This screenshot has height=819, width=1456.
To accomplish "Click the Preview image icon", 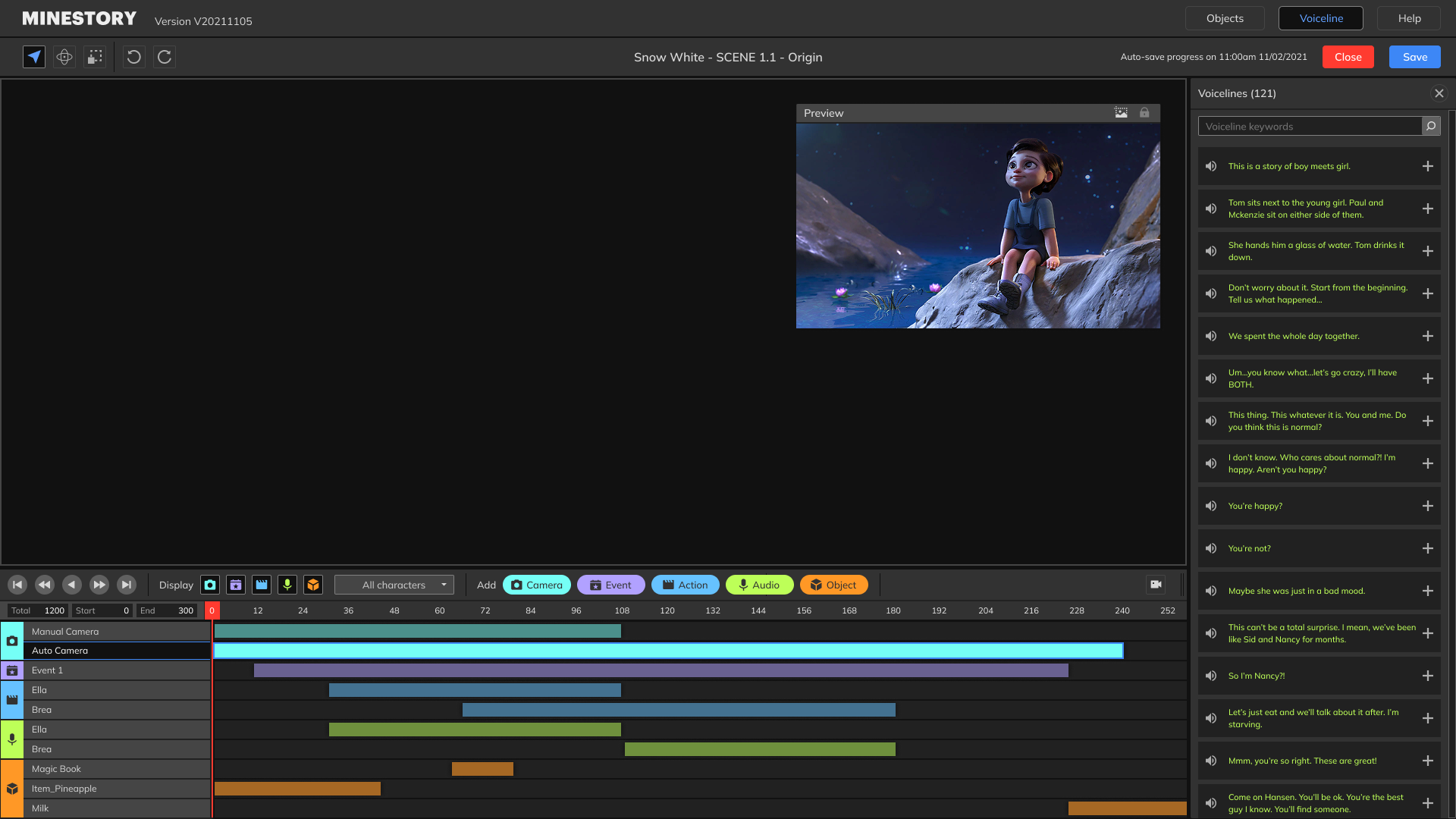I will pos(1121,113).
